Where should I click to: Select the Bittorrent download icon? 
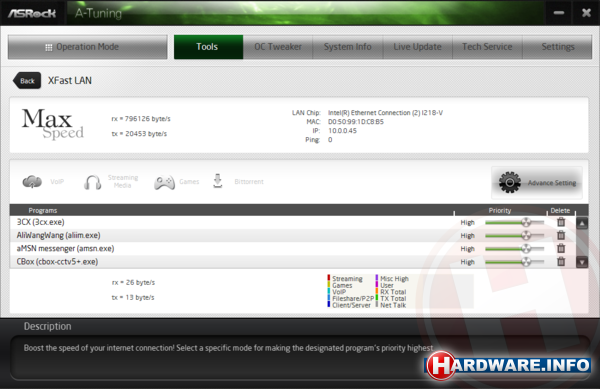(217, 181)
